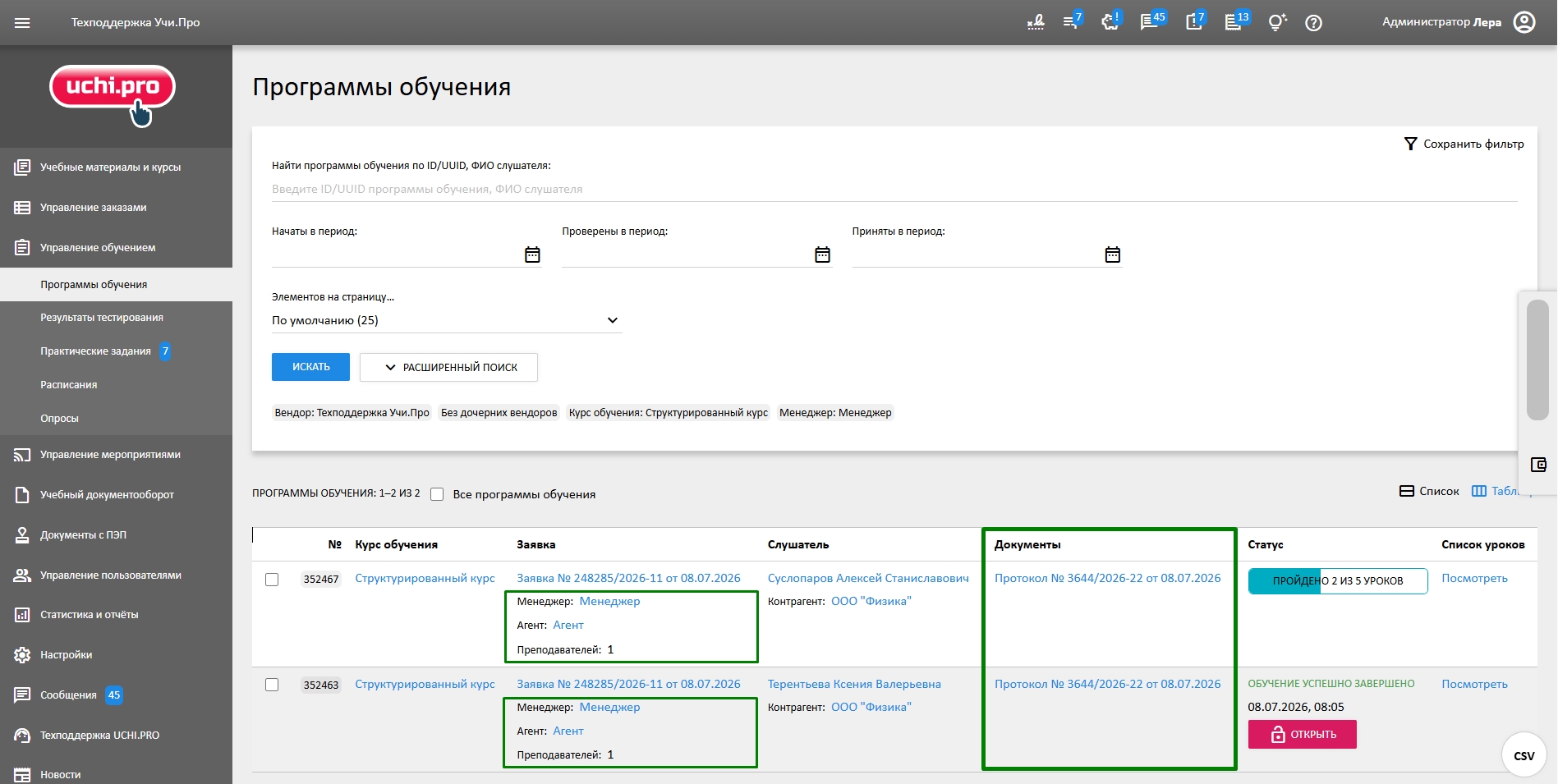Open the notification icon with badge 7 next to messages
Image resolution: width=1558 pixels, height=784 pixels.
pyautogui.click(x=1196, y=21)
